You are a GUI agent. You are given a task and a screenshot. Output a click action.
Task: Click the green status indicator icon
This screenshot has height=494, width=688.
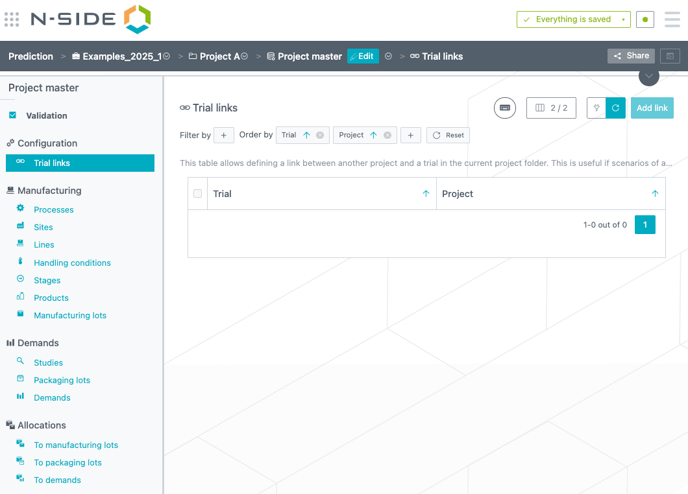[645, 19]
